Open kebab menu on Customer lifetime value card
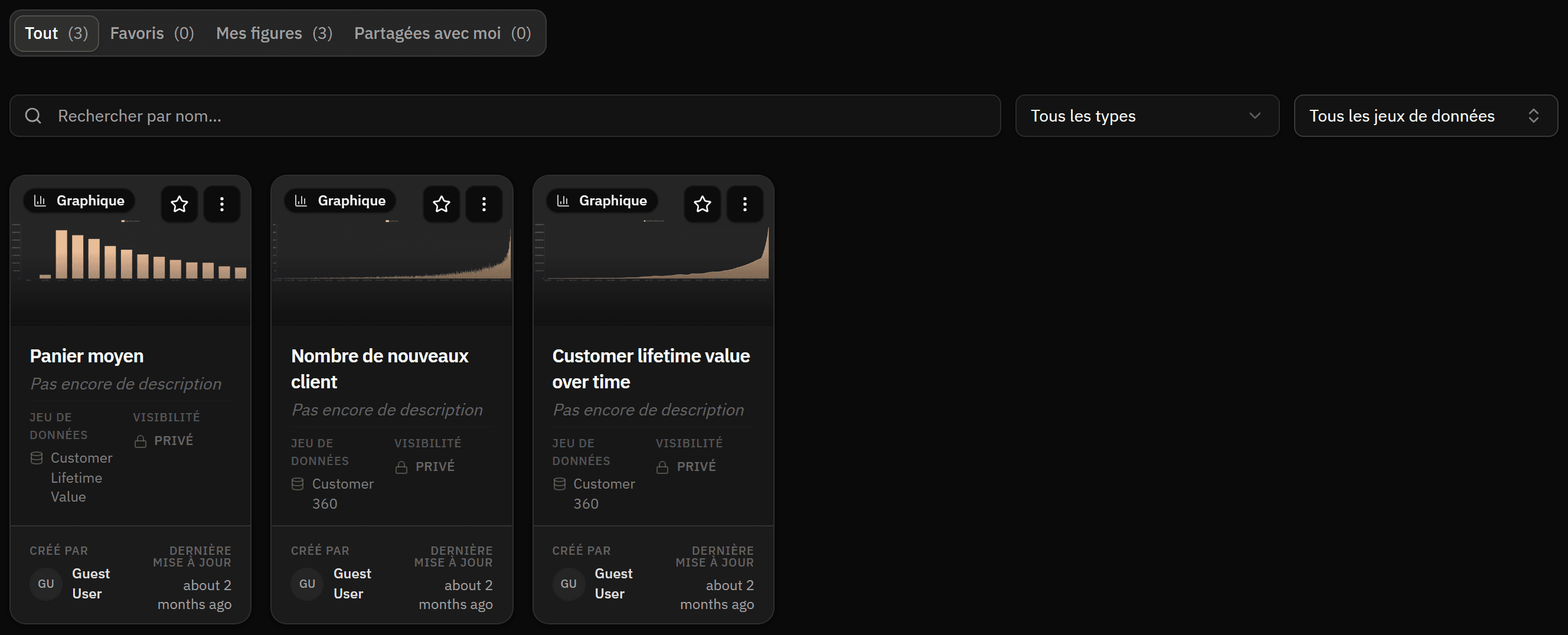Image resolution: width=1568 pixels, height=635 pixels. 745,204
